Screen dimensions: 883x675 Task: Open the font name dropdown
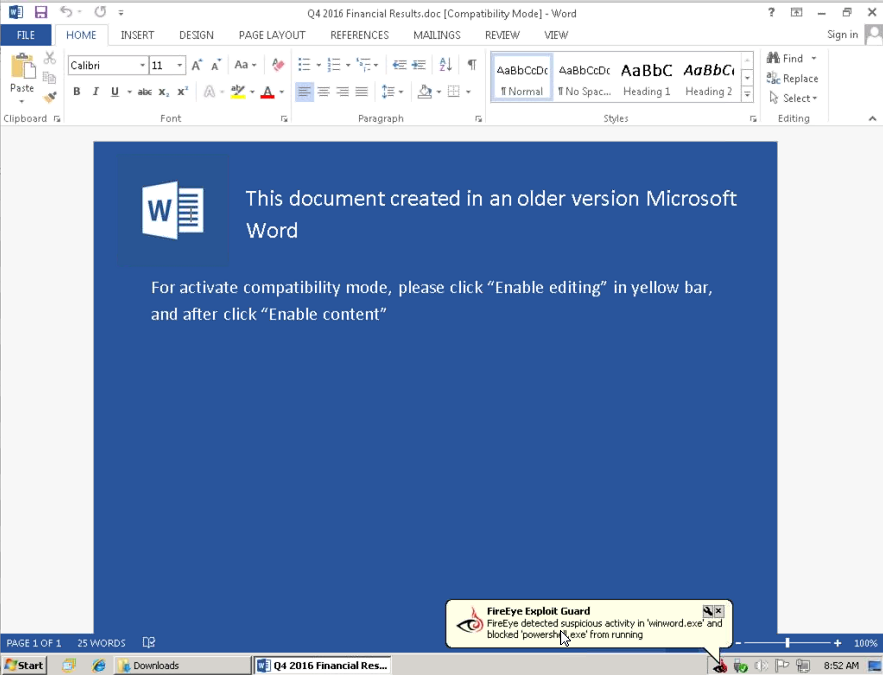[142, 65]
